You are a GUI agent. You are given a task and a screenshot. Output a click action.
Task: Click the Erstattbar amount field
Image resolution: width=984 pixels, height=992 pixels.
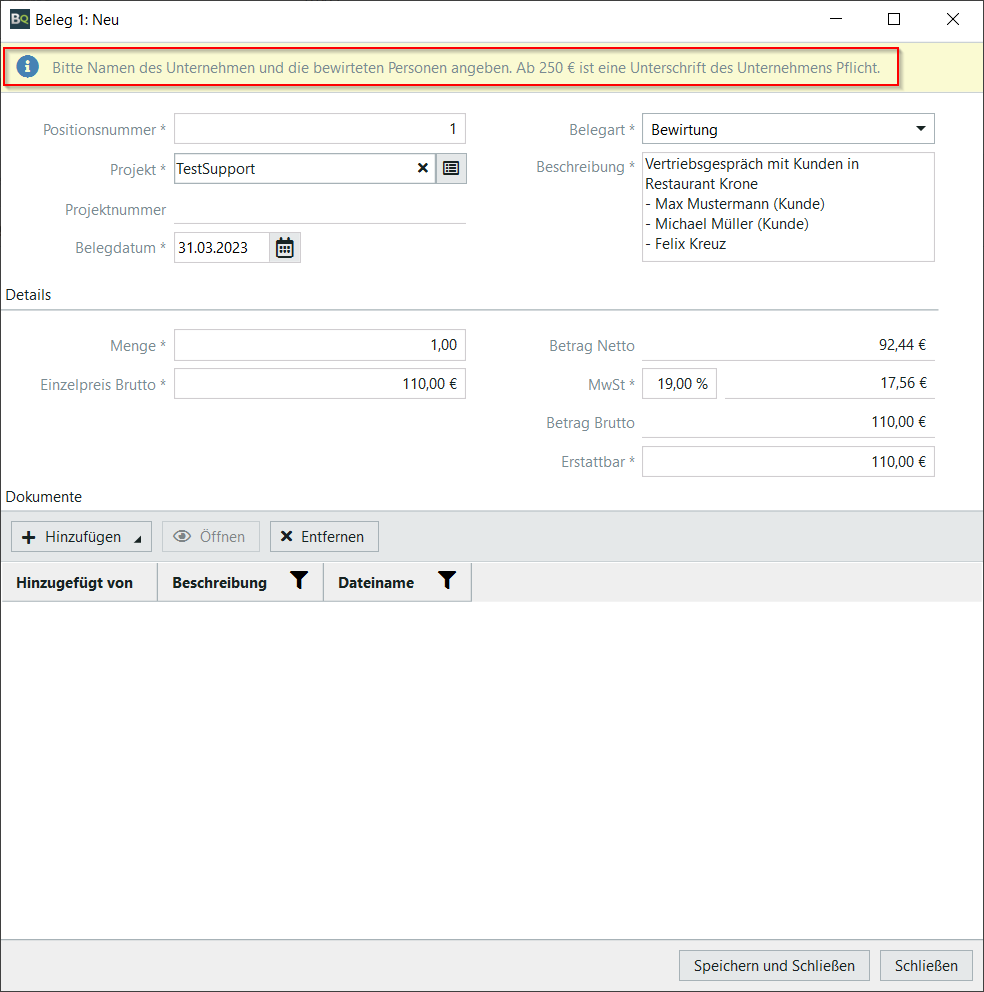coord(787,462)
